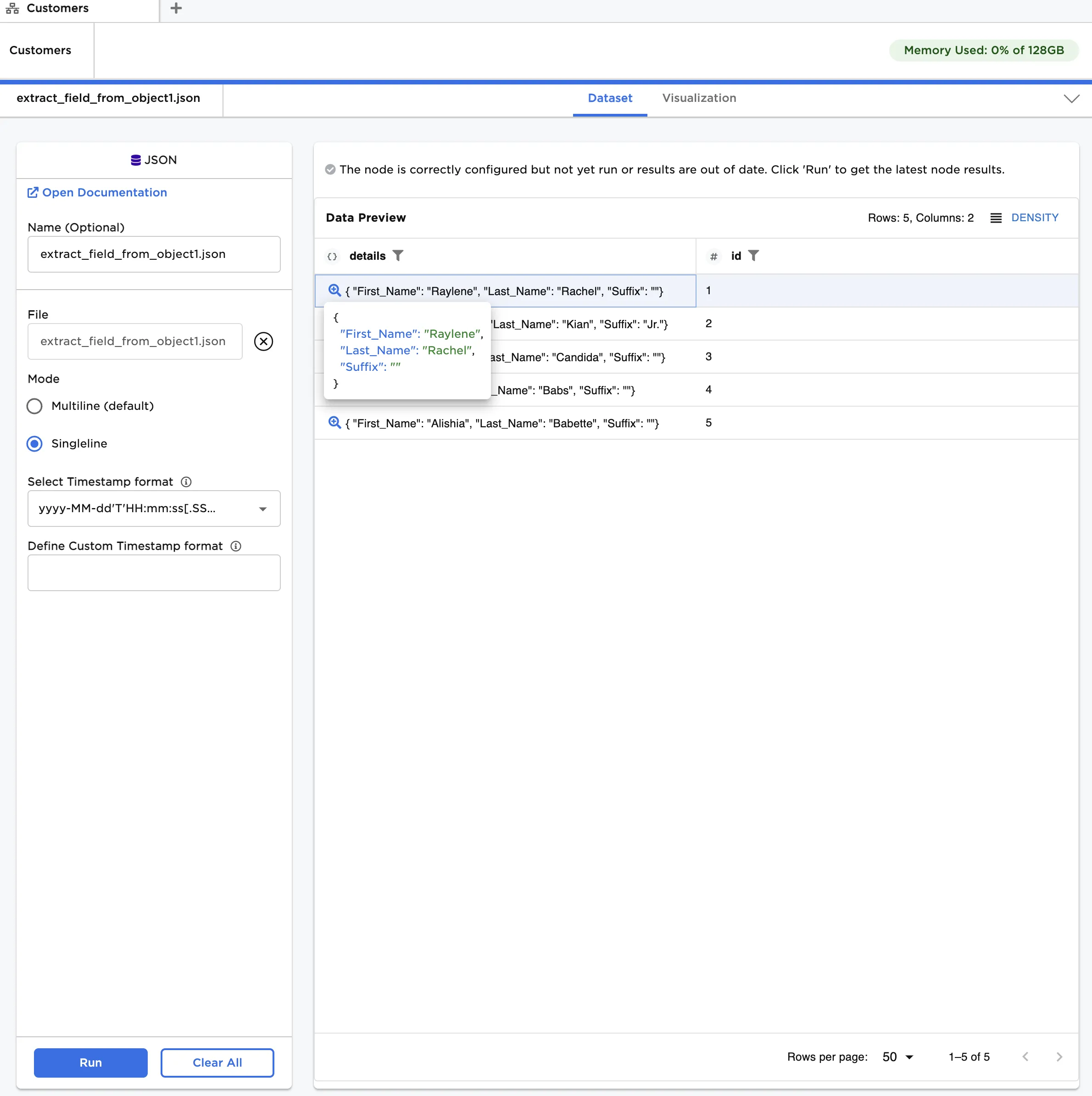Switch to the Visualization tab
Viewport: 1092px width, 1096px height.
coord(698,98)
